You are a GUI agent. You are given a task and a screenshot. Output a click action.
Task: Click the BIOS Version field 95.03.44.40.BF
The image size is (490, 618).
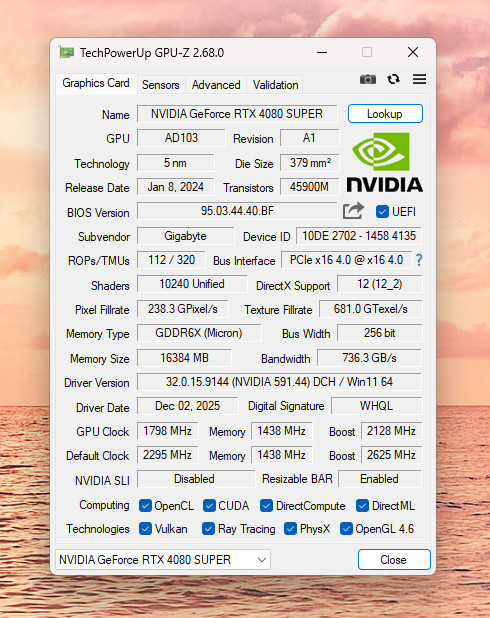(237, 211)
